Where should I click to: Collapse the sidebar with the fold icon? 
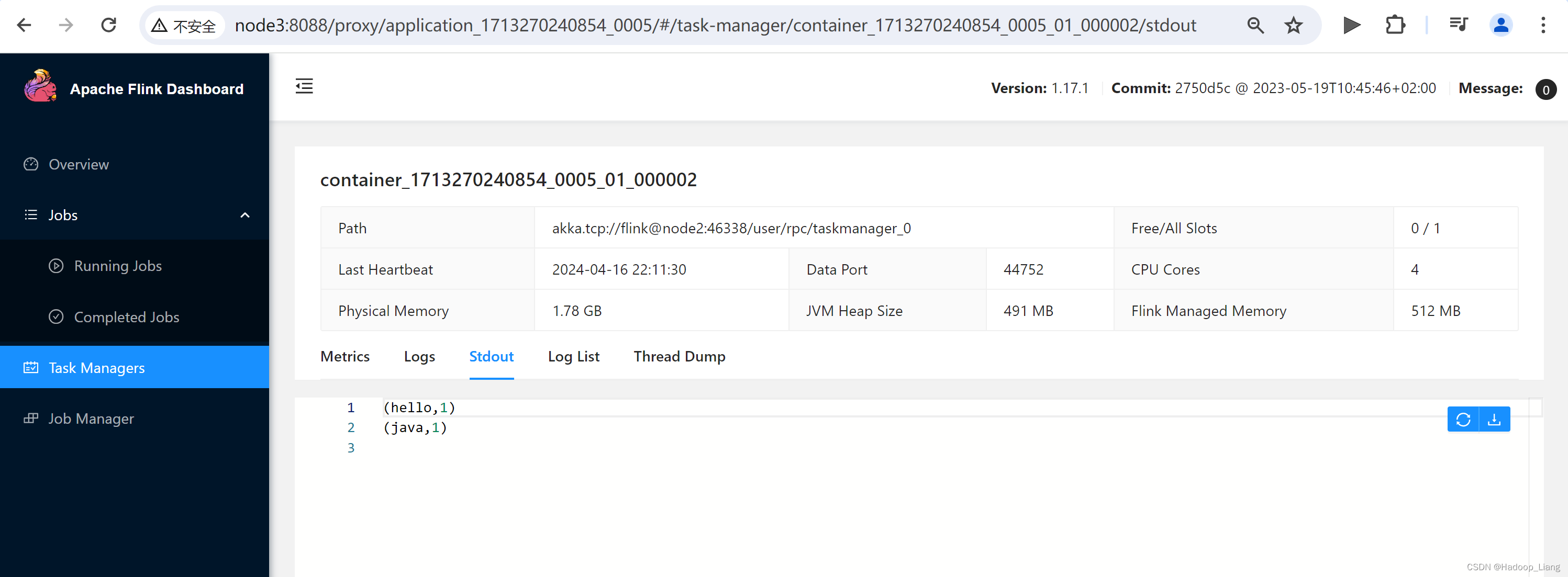[304, 86]
